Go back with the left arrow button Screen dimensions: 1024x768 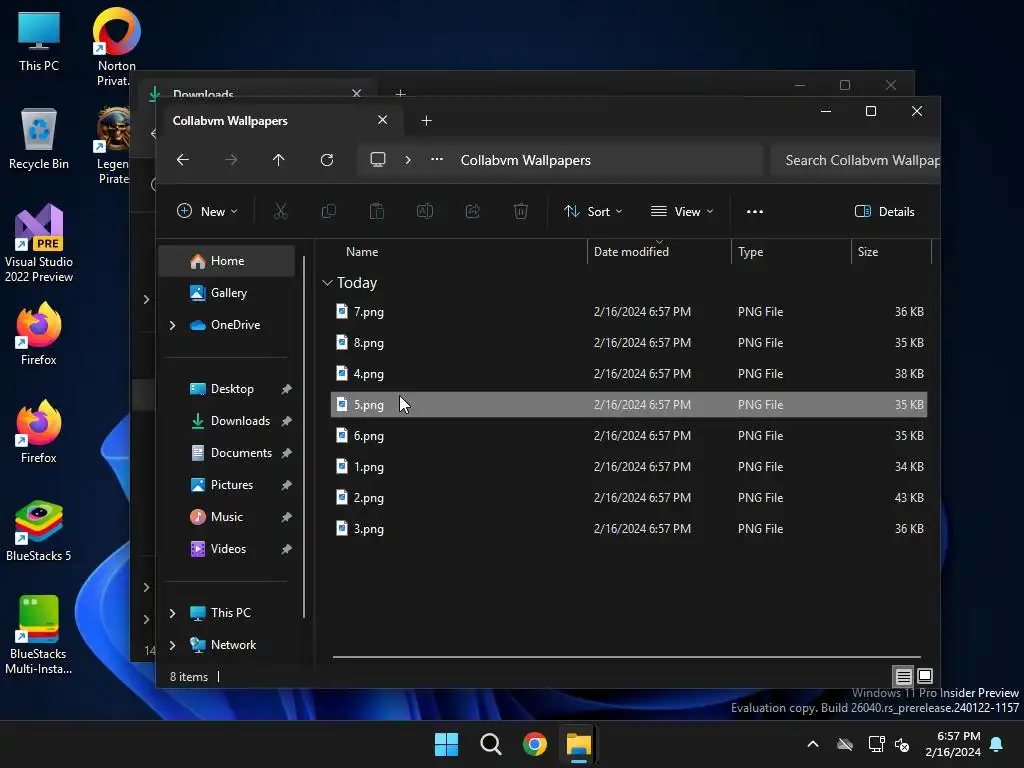point(183,160)
